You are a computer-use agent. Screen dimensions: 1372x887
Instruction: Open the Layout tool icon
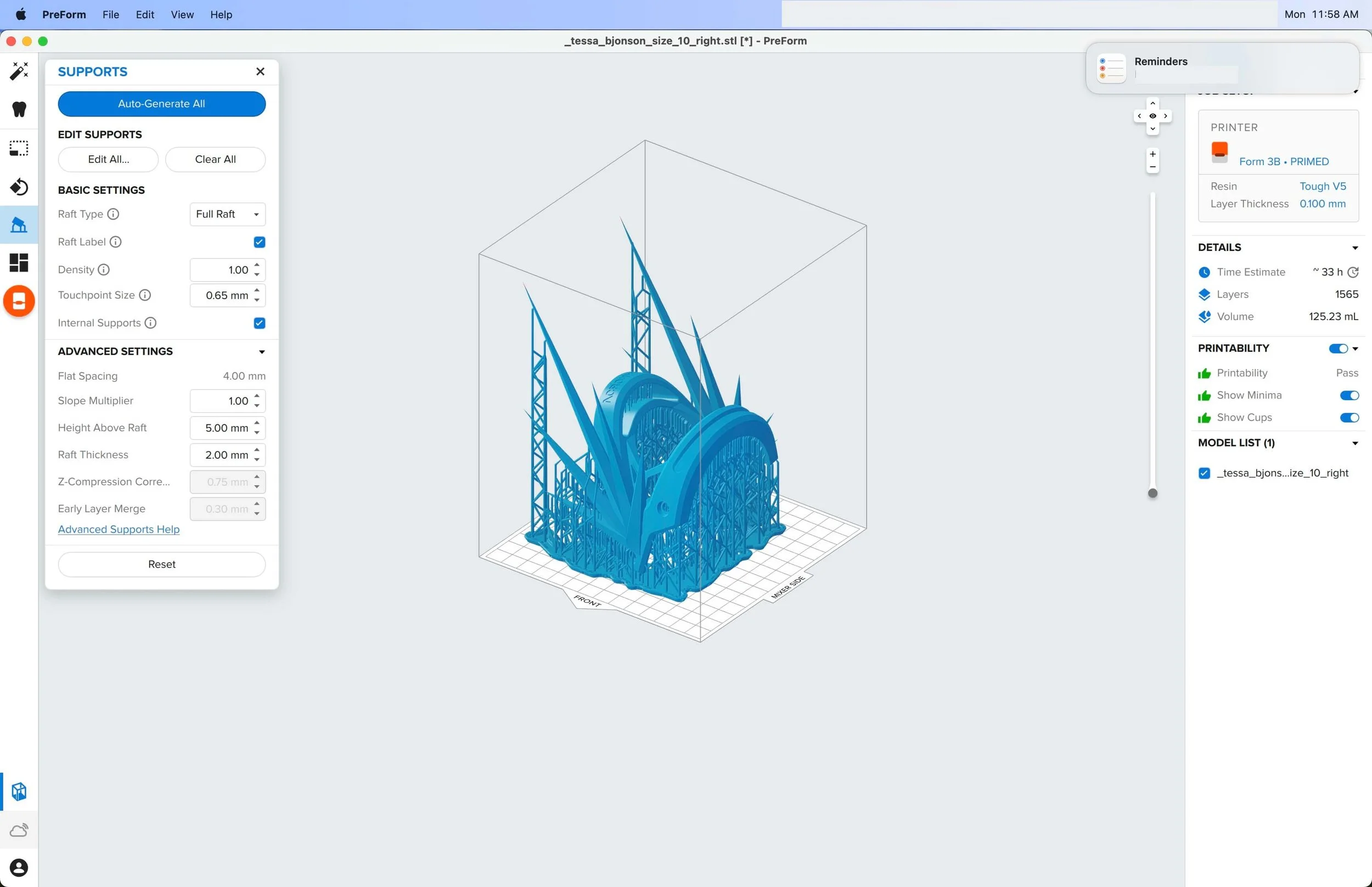coord(19,263)
